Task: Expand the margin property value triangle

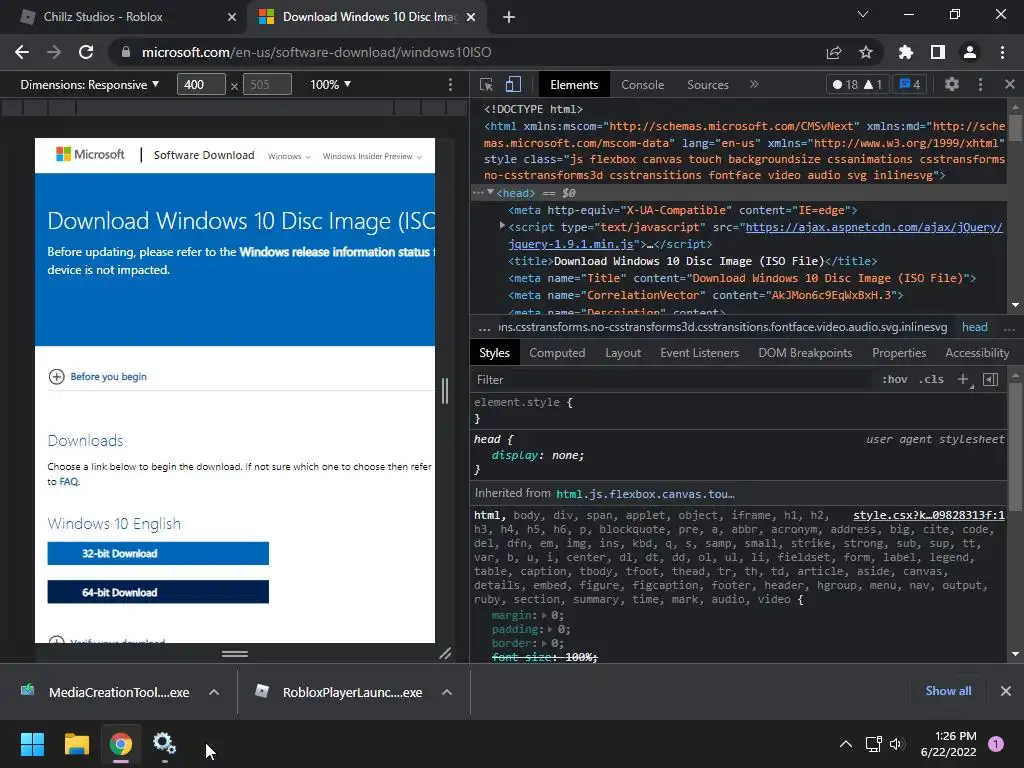Action: point(543,615)
